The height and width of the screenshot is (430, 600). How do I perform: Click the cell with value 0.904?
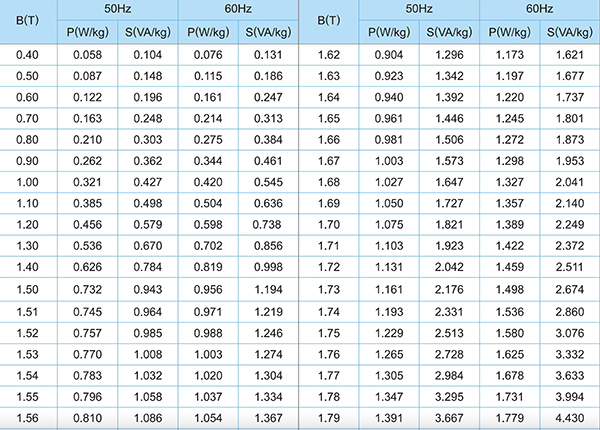point(389,55)
